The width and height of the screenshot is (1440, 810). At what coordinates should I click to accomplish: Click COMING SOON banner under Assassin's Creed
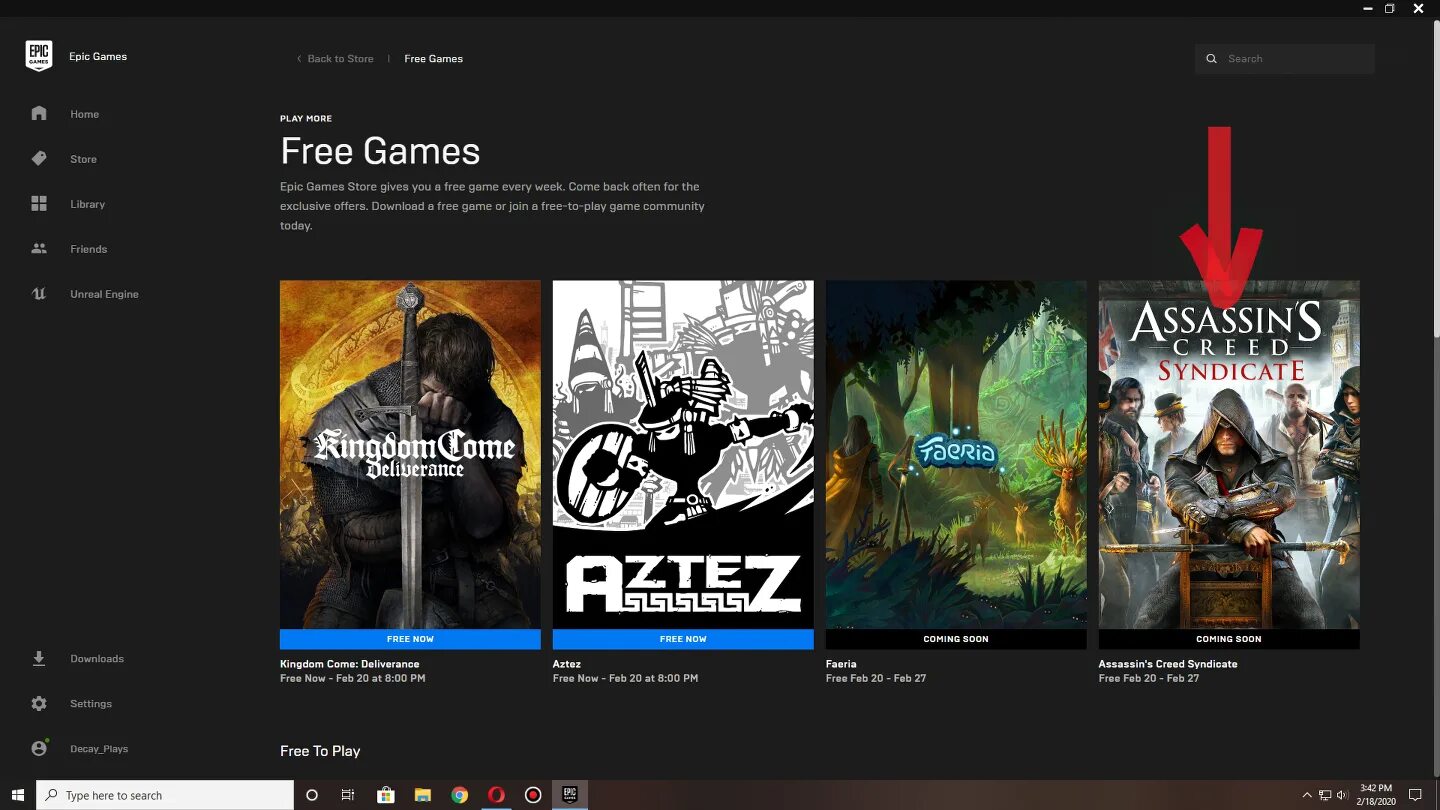coord(1229,639)
